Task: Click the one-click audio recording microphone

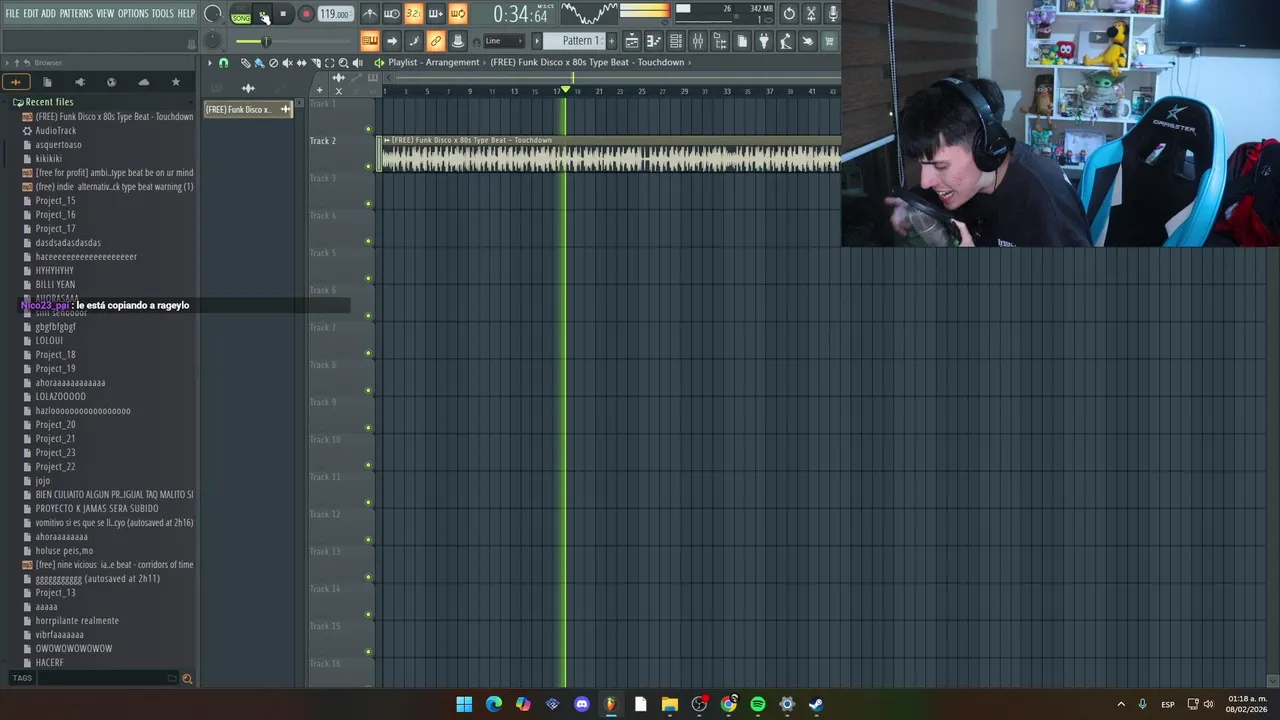Action: point(832,14)
